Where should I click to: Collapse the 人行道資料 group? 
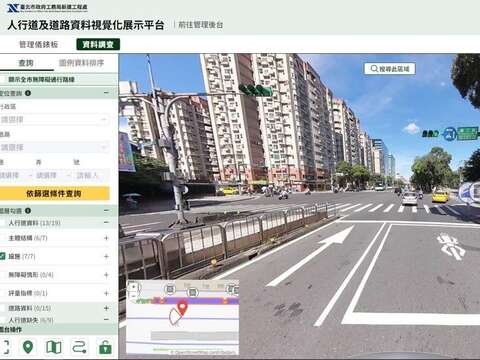click(106, 223)
